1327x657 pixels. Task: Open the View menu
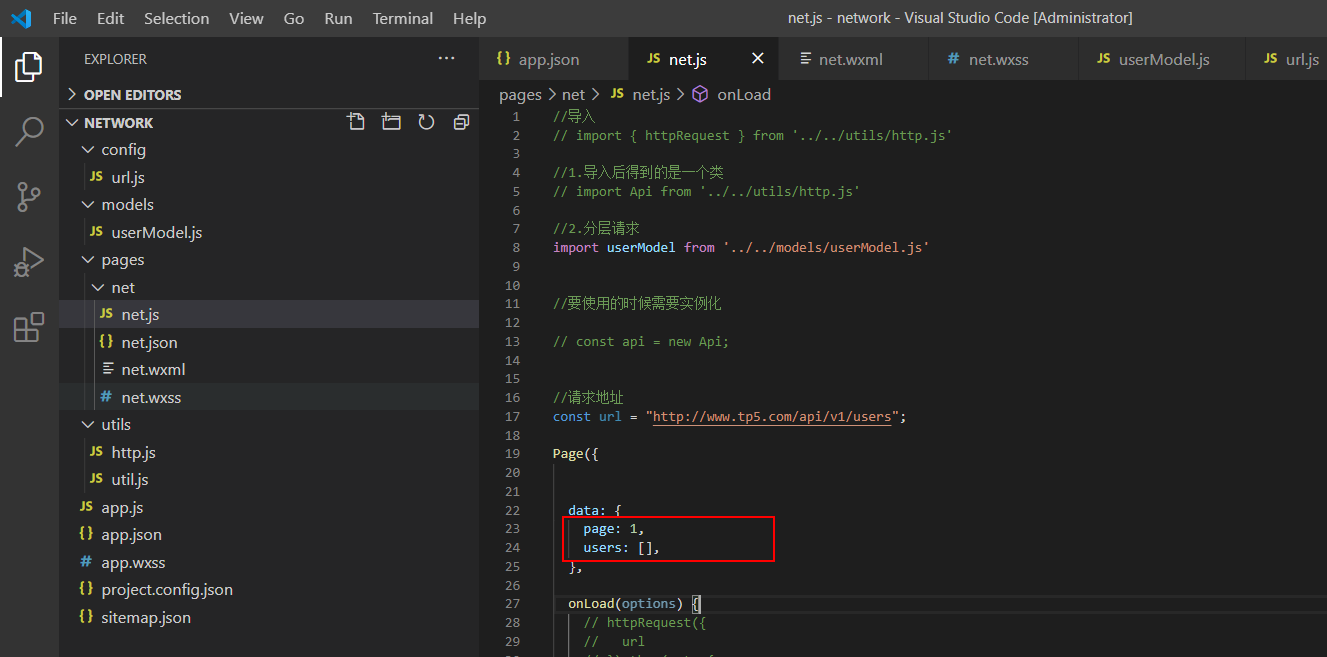click(x=246, y=18)
